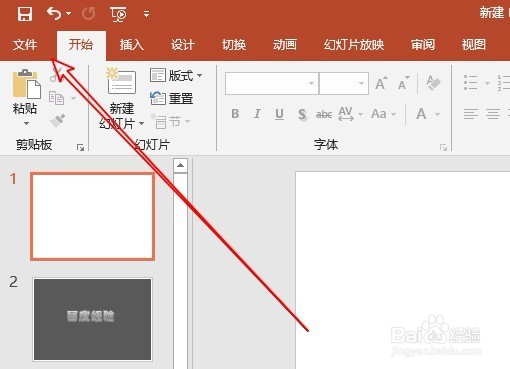Switch to the 插入 tab
Image resolution: width=510 pixels, height=369 pixels.
point(132,45)
